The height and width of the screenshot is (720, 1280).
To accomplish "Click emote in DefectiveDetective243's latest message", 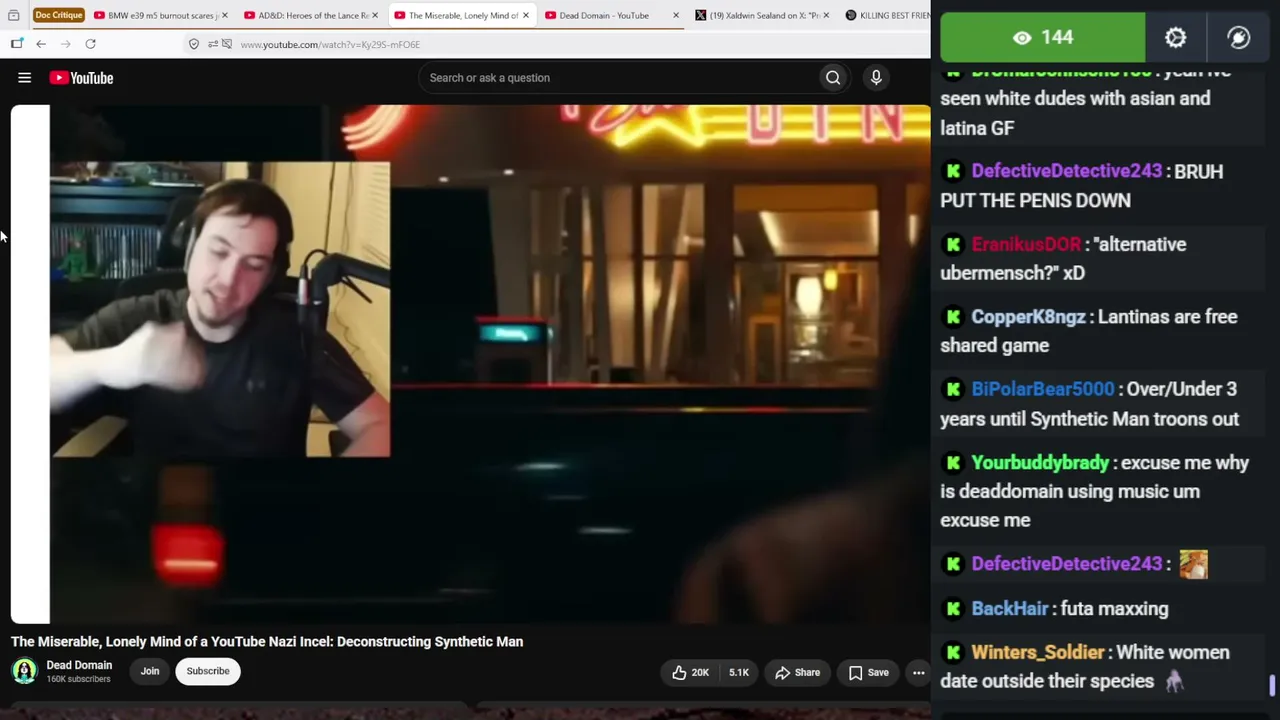I will 1193,564.
